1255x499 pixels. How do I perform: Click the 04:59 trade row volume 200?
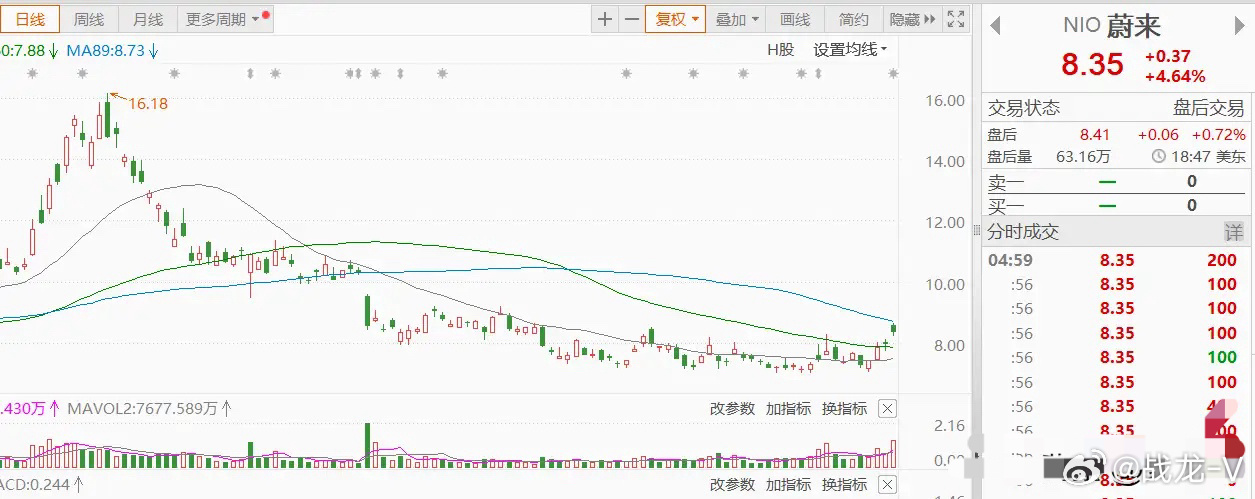(x=1222, y=260)
